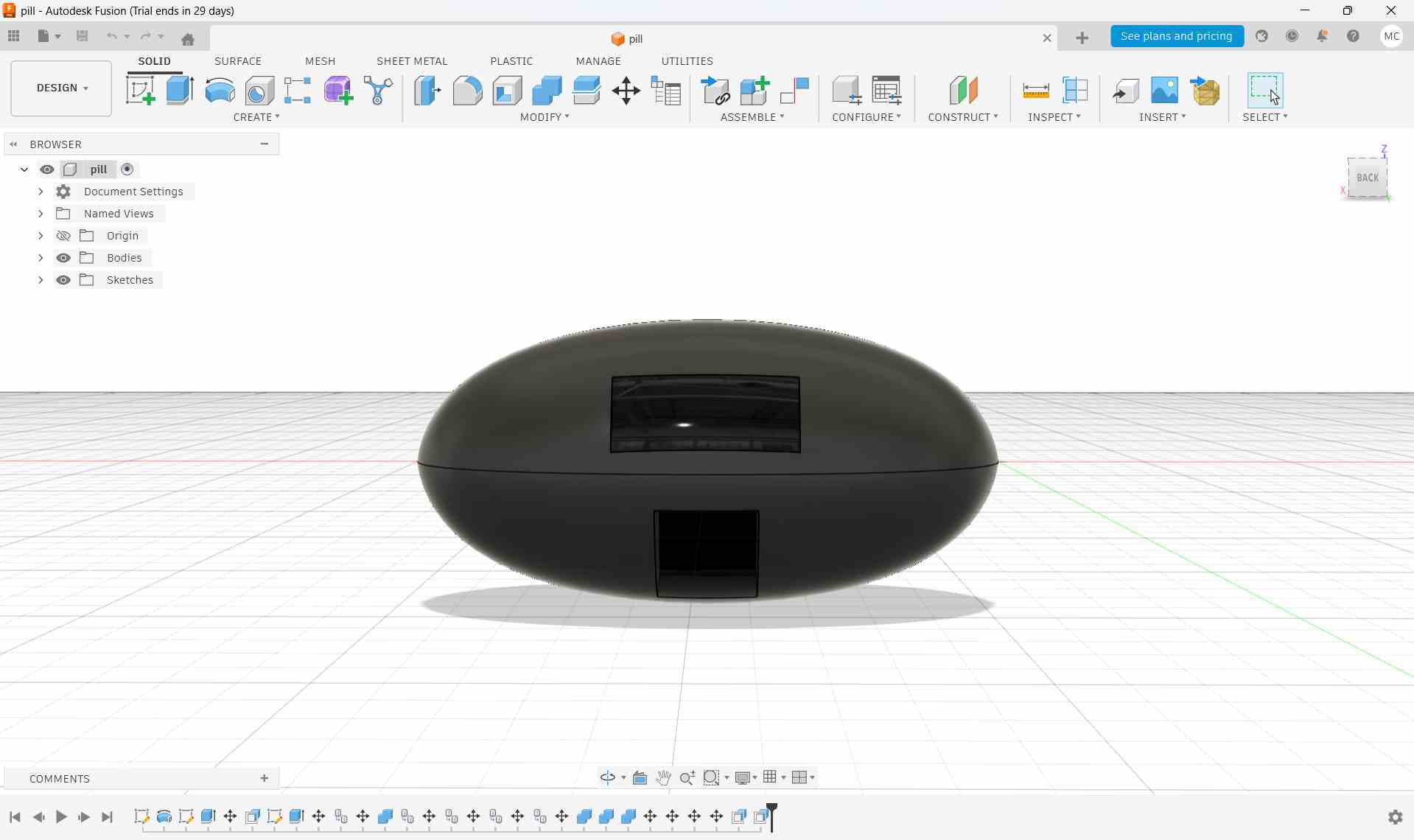Select the Orbit tool in the navigation bar
The image size is (1414, 840).
click(608, 777)
